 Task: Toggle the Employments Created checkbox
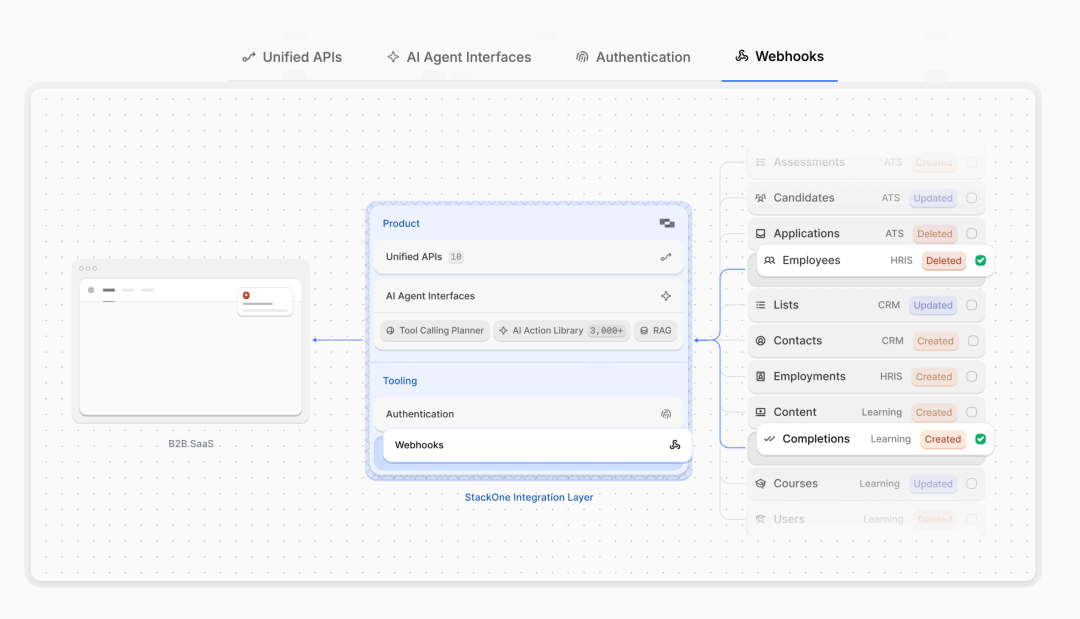tap(971, 377)
